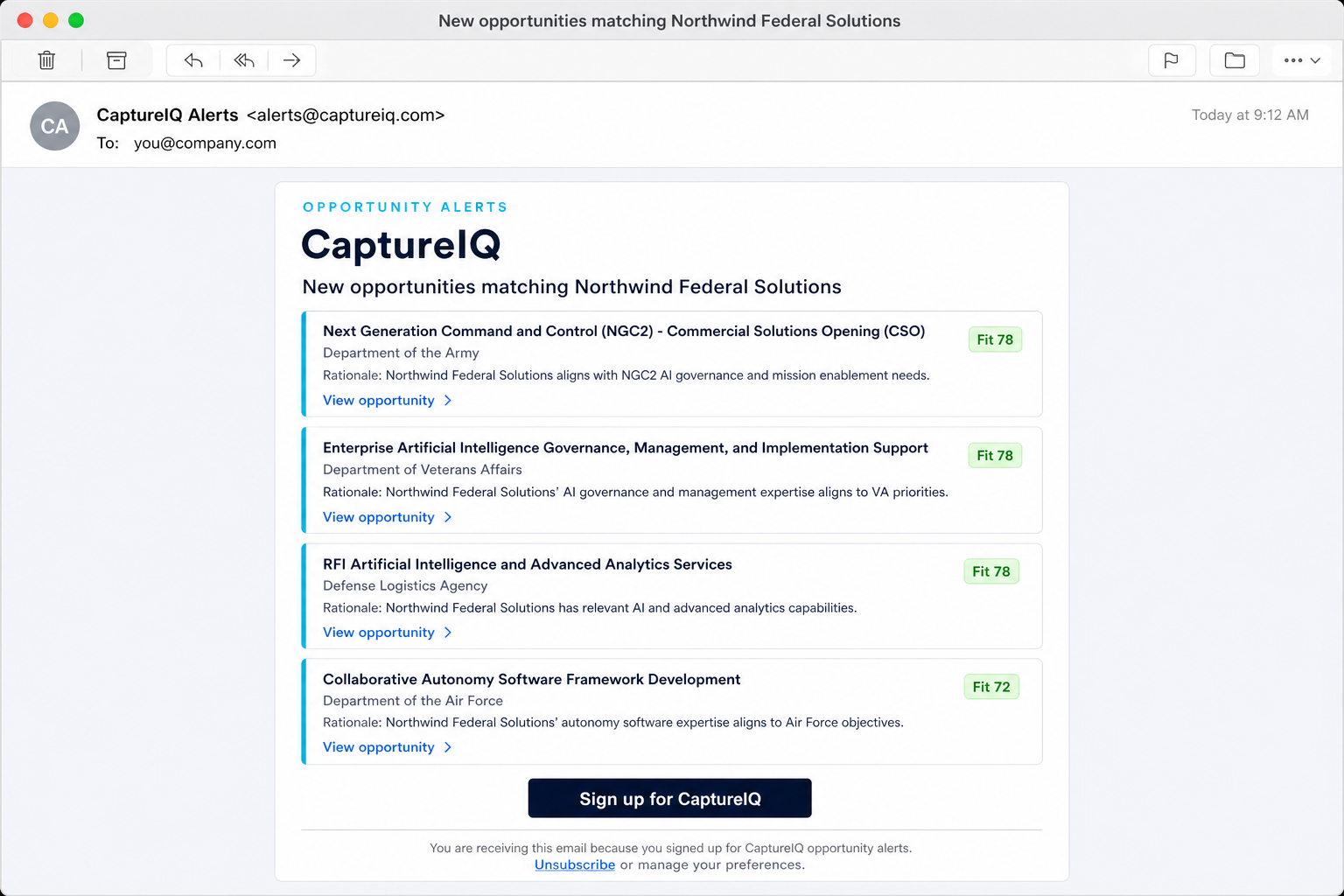
Task: Click the Unsubscribe link
Action: pos(575,864)
